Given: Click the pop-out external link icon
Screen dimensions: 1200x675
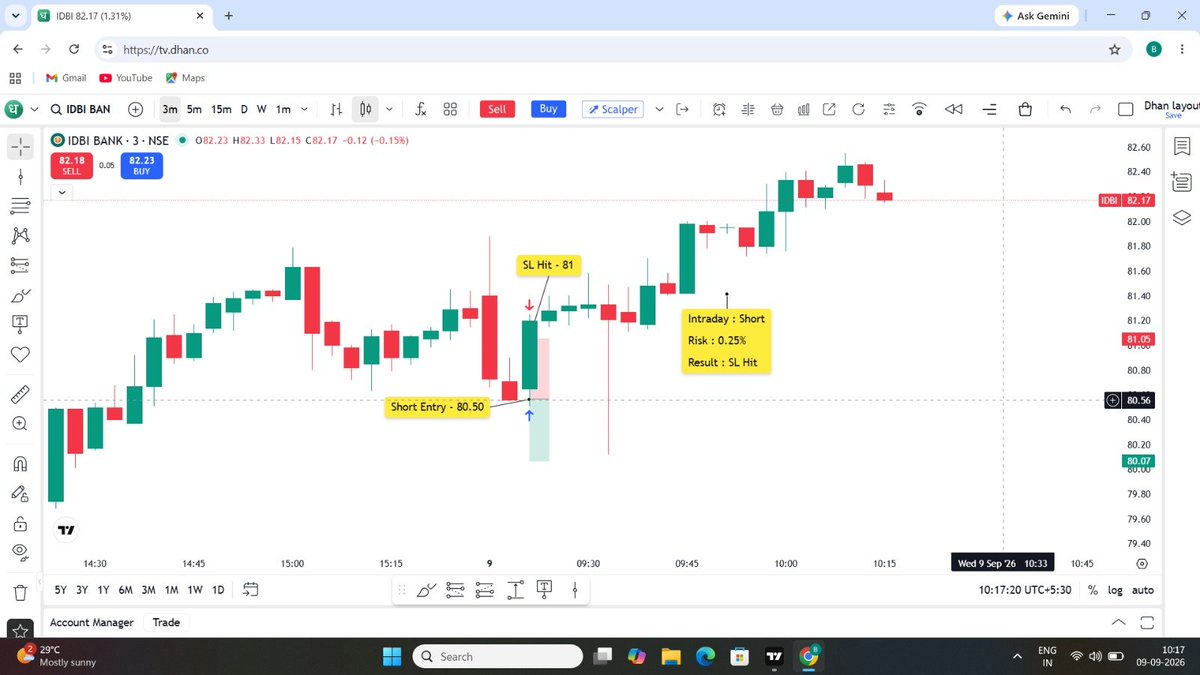Looking at the screenshot, I should click(x=829, y=109).
